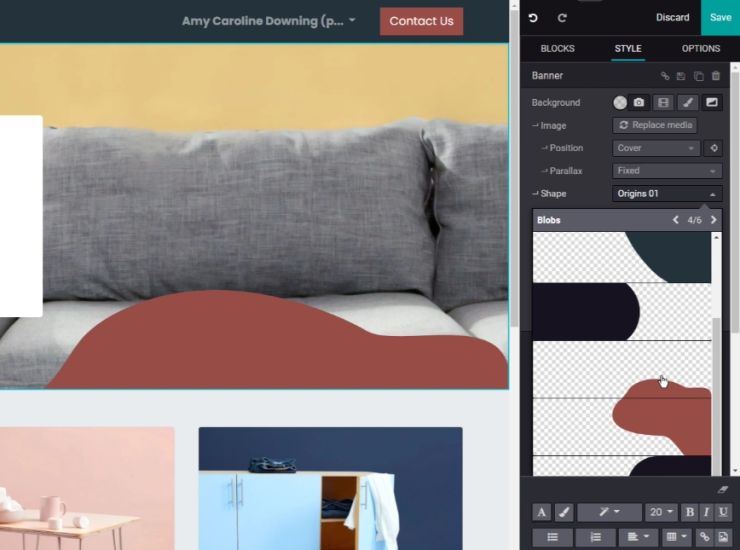Delete the Banner block with trash icon

click(x=716, y=76)
